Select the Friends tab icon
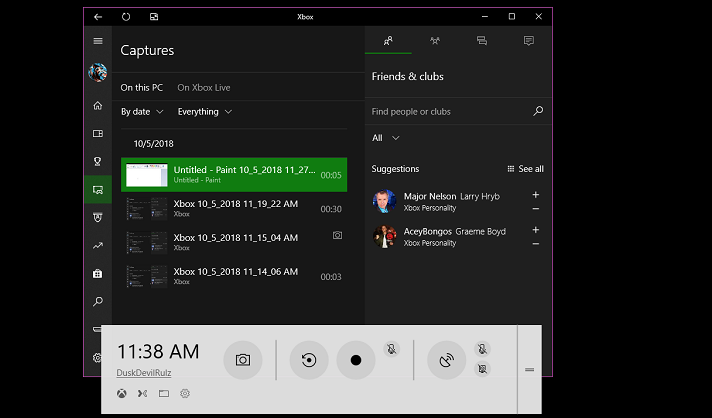The height and width of the screenshot is (418, 712). [x=388, y=41]
